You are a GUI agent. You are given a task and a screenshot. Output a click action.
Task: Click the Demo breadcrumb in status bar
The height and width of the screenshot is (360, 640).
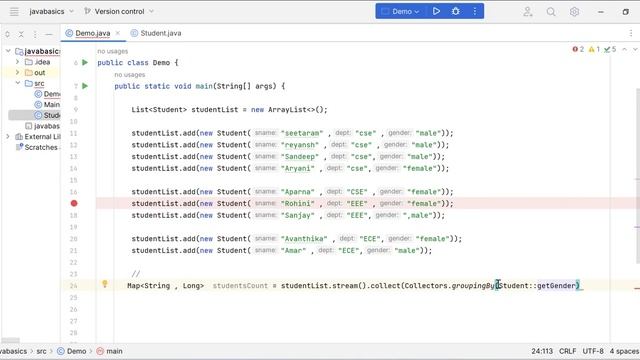(72, 351)
